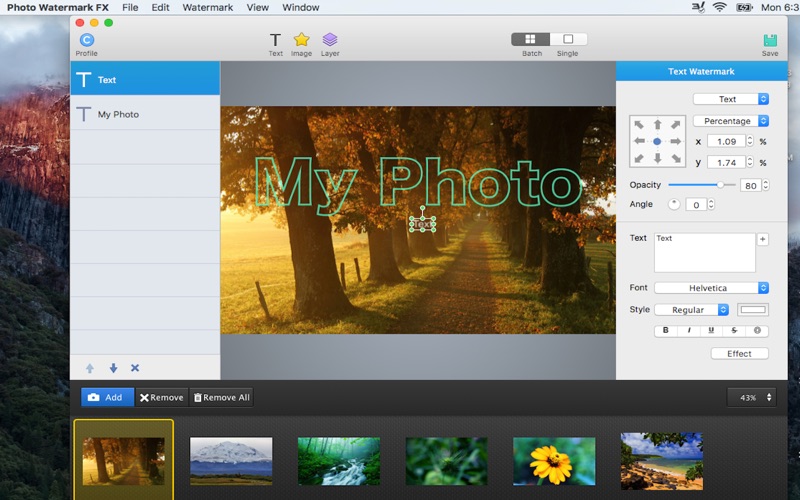
Task: Align watermark to left arrow
Action: 639,141
